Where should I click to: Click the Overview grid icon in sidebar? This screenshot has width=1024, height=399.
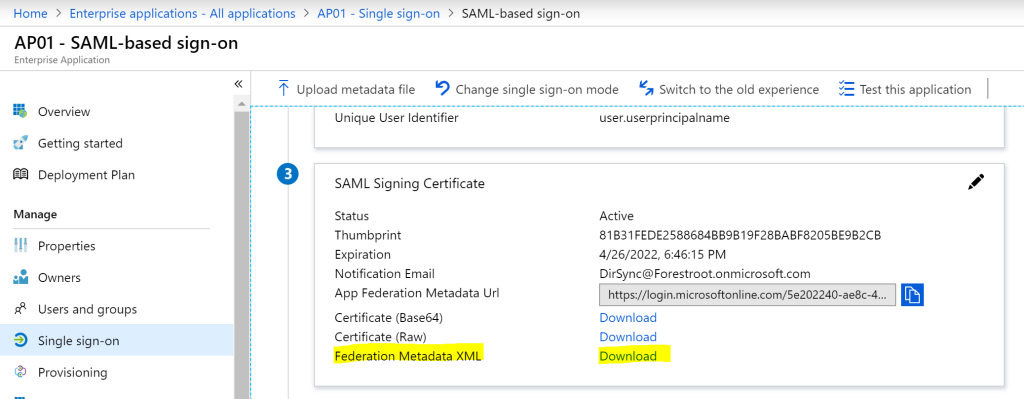pyautogui.click(x=20, y=112)
